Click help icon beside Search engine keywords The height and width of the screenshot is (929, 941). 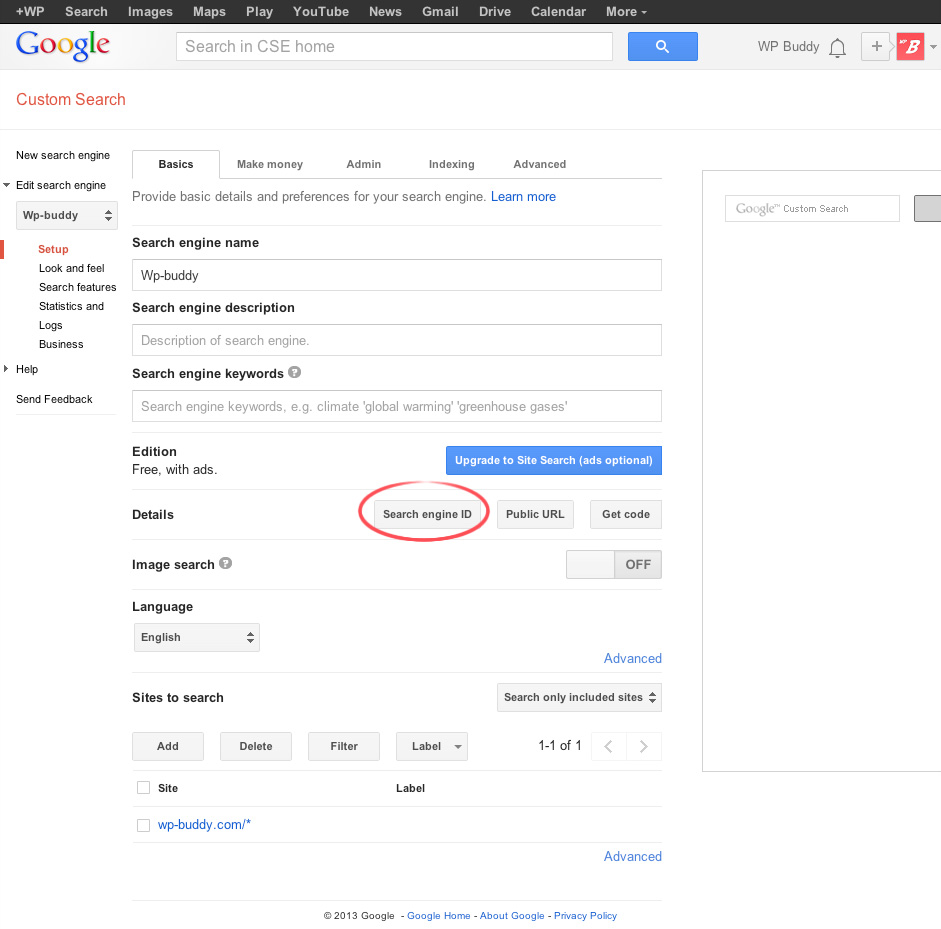pyautogui.click(x=295, y=372)
